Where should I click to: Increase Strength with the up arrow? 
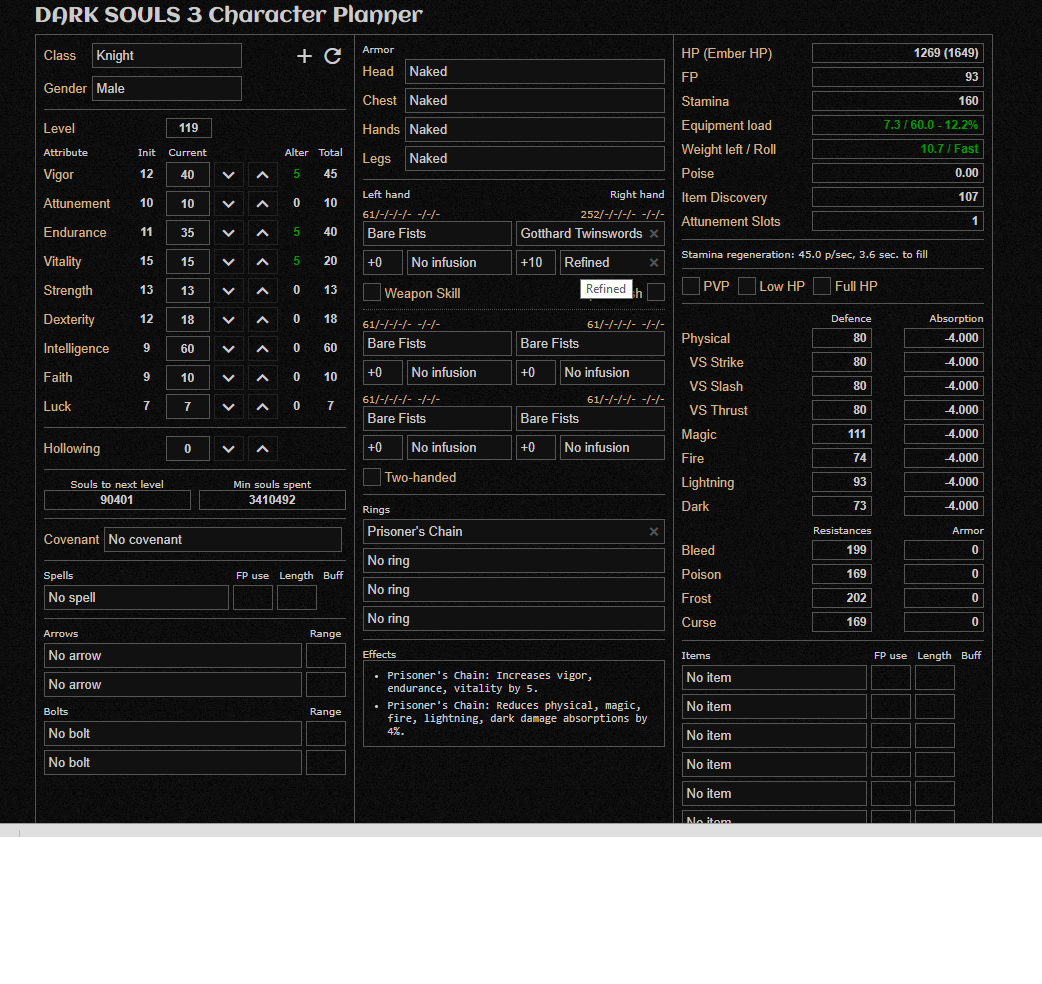262,290
